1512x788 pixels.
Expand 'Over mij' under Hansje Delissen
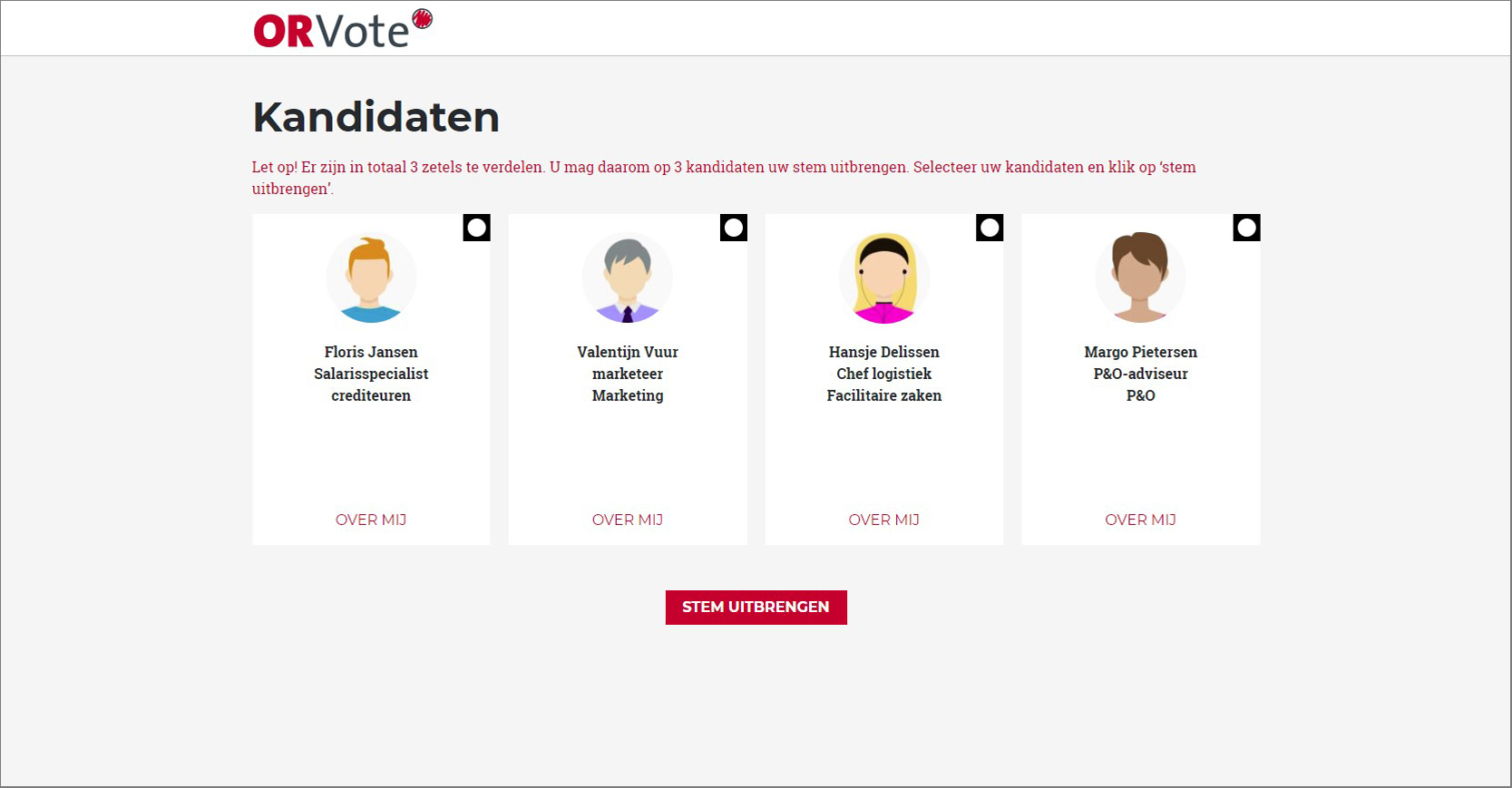click(884, 520)
